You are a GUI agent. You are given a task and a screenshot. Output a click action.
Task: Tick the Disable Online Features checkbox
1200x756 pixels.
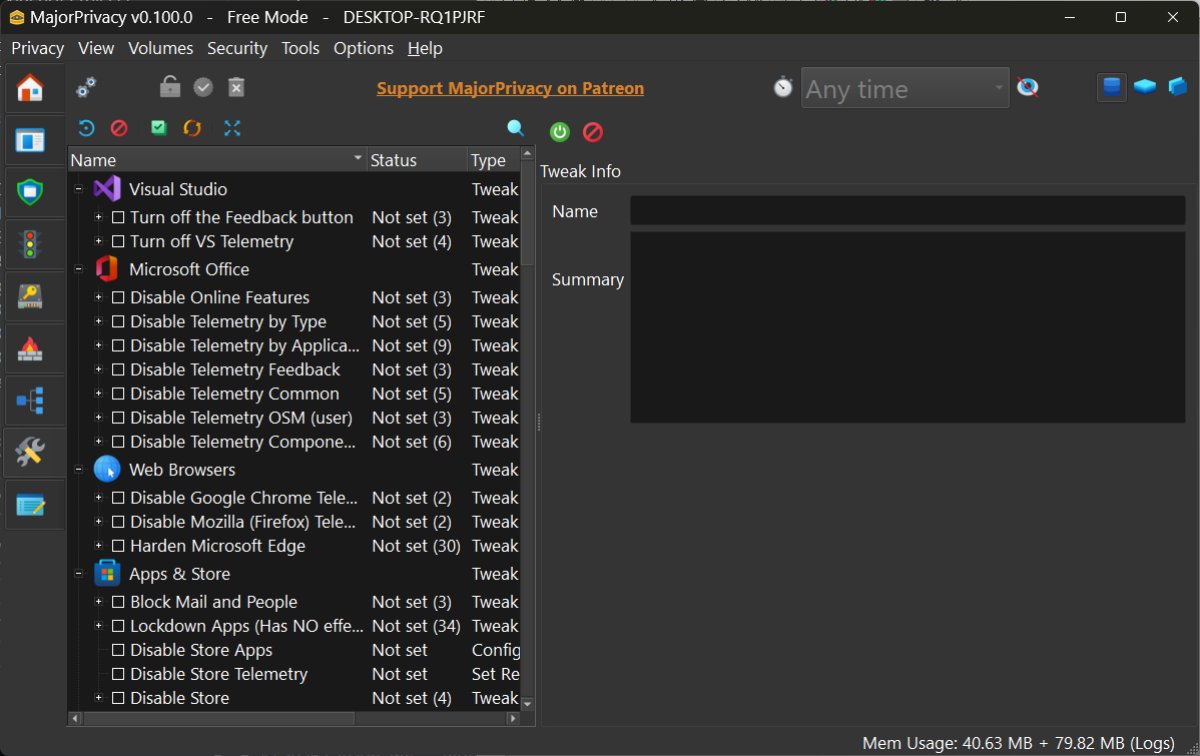point(118,297)
